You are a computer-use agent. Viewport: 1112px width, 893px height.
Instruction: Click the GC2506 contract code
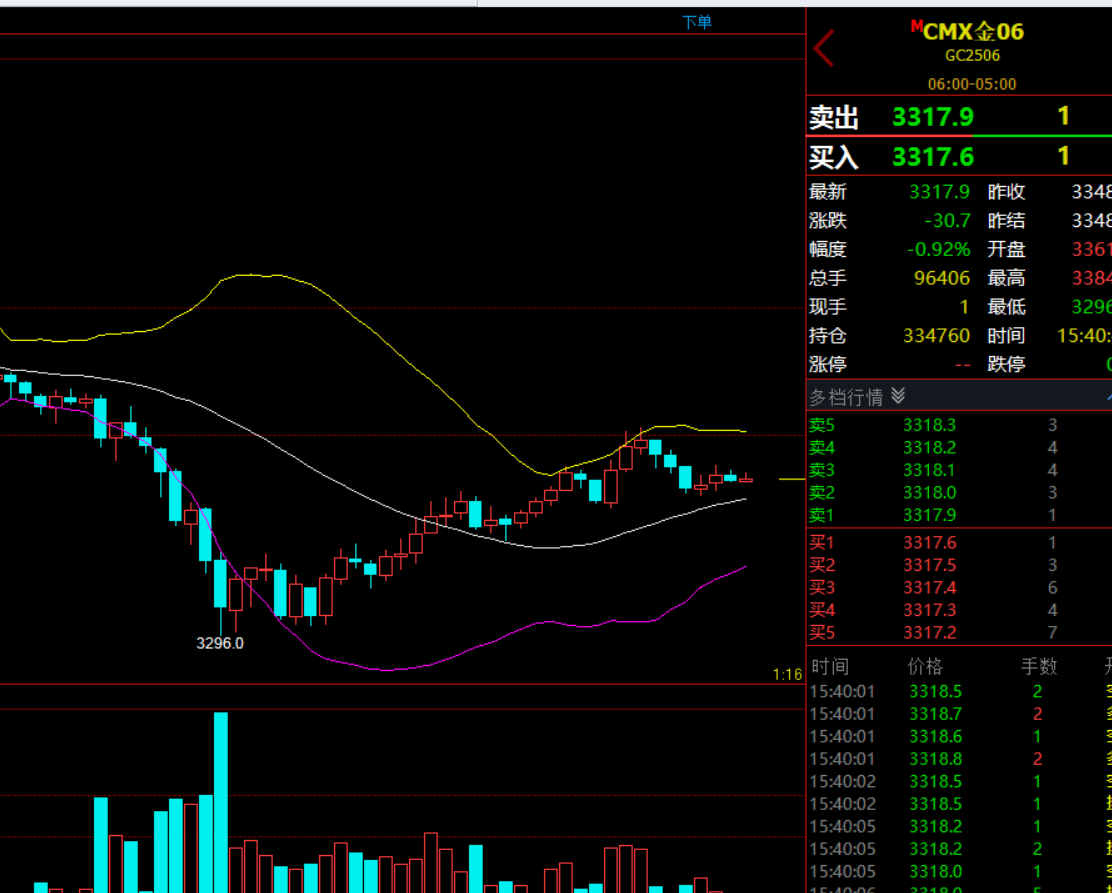(x=972, y=55)
